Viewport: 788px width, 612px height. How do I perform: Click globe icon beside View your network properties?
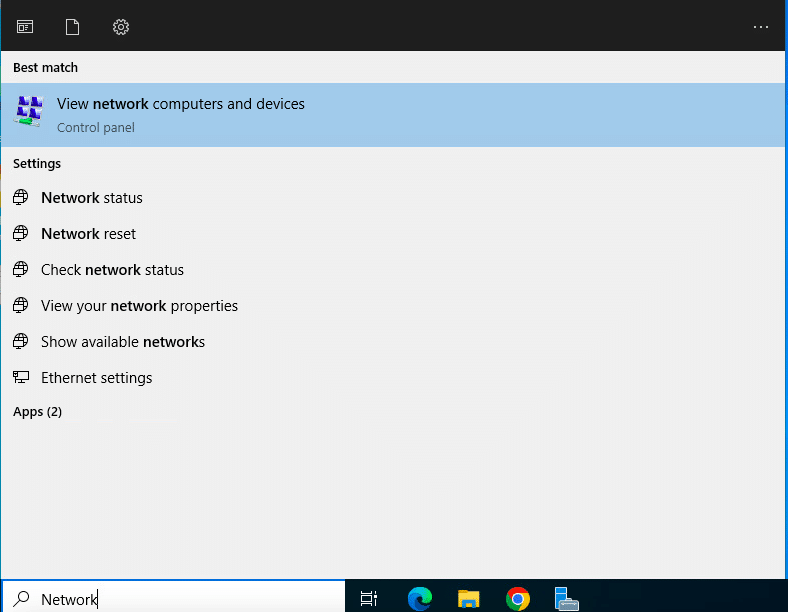[x=21, y=305]
